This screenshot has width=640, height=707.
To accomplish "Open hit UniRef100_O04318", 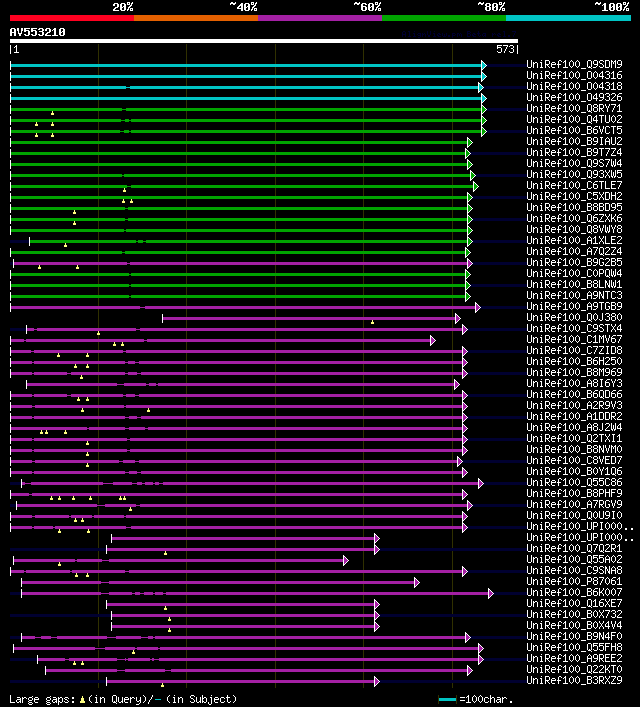I will point(574,87).
